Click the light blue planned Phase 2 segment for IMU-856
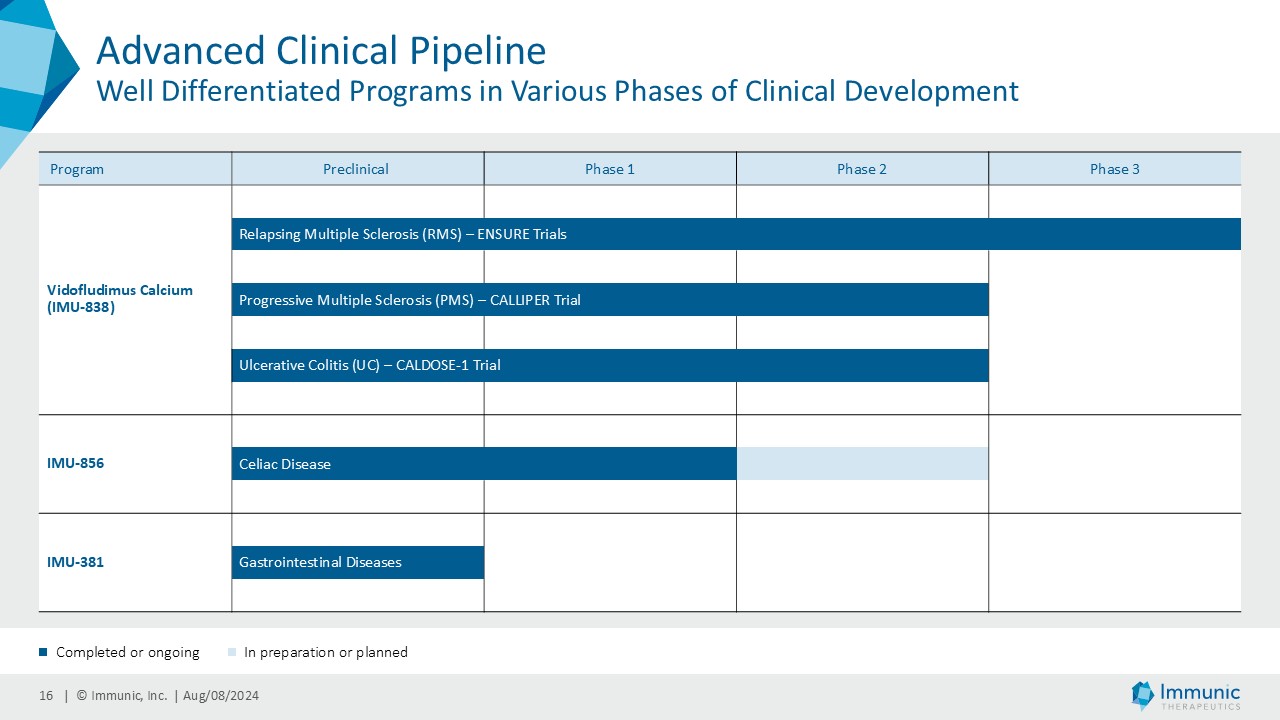This screenshot has height=720, width=1280. (x=862, y=464)
